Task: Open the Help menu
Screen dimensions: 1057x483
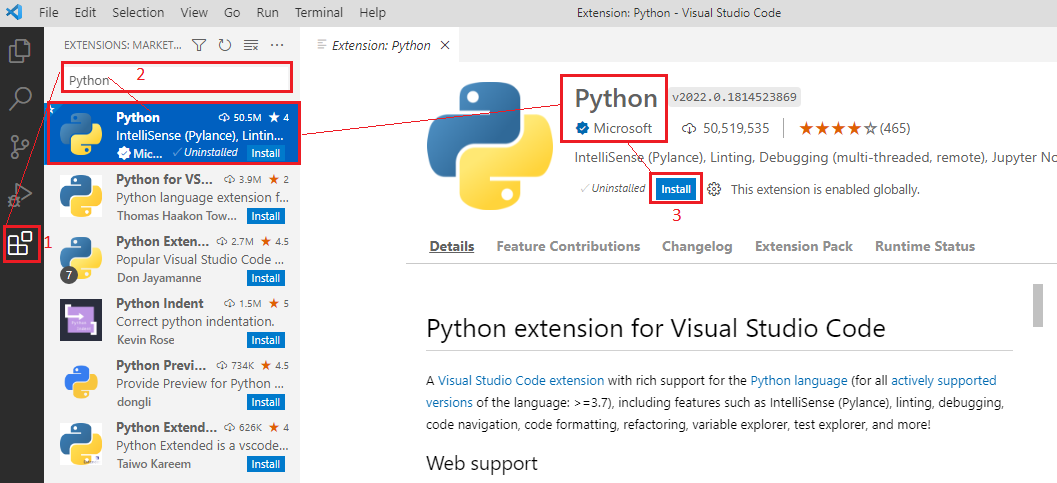Action: [372, 12]
